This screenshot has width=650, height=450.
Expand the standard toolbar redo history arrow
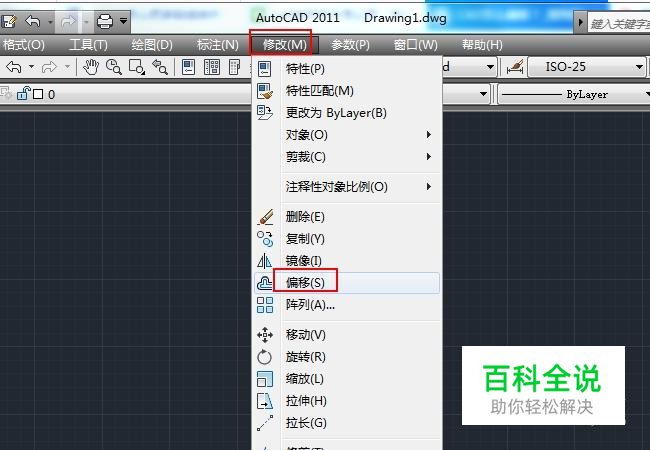pos(67,67)
